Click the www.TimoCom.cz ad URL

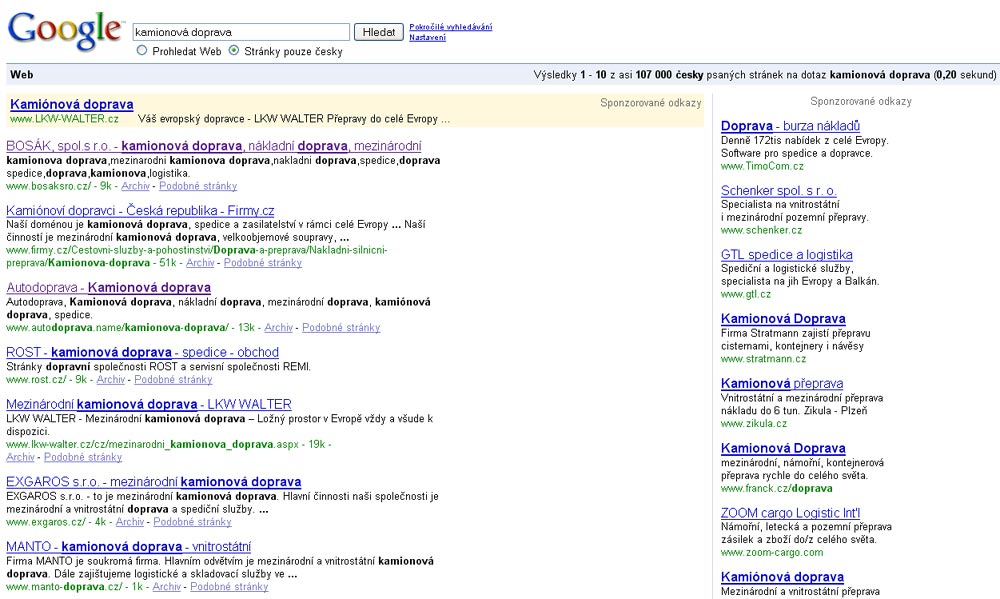762,166
